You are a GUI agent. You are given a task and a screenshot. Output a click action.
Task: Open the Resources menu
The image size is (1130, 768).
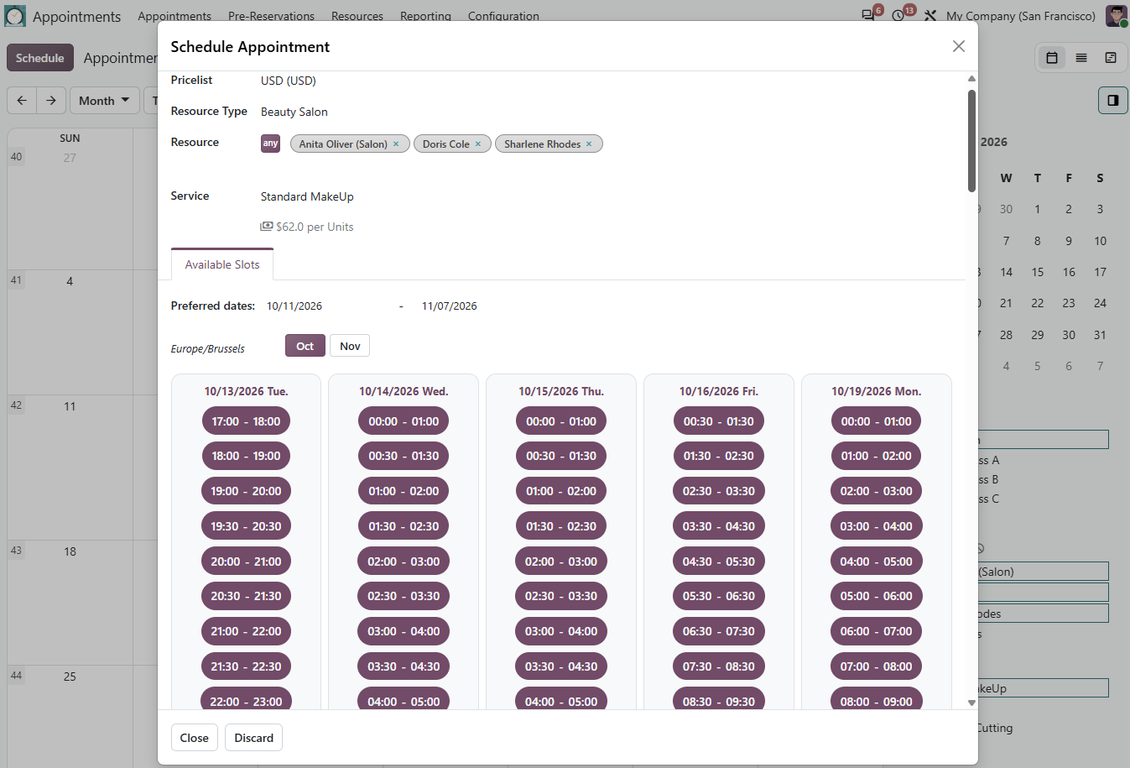[357, 16]
